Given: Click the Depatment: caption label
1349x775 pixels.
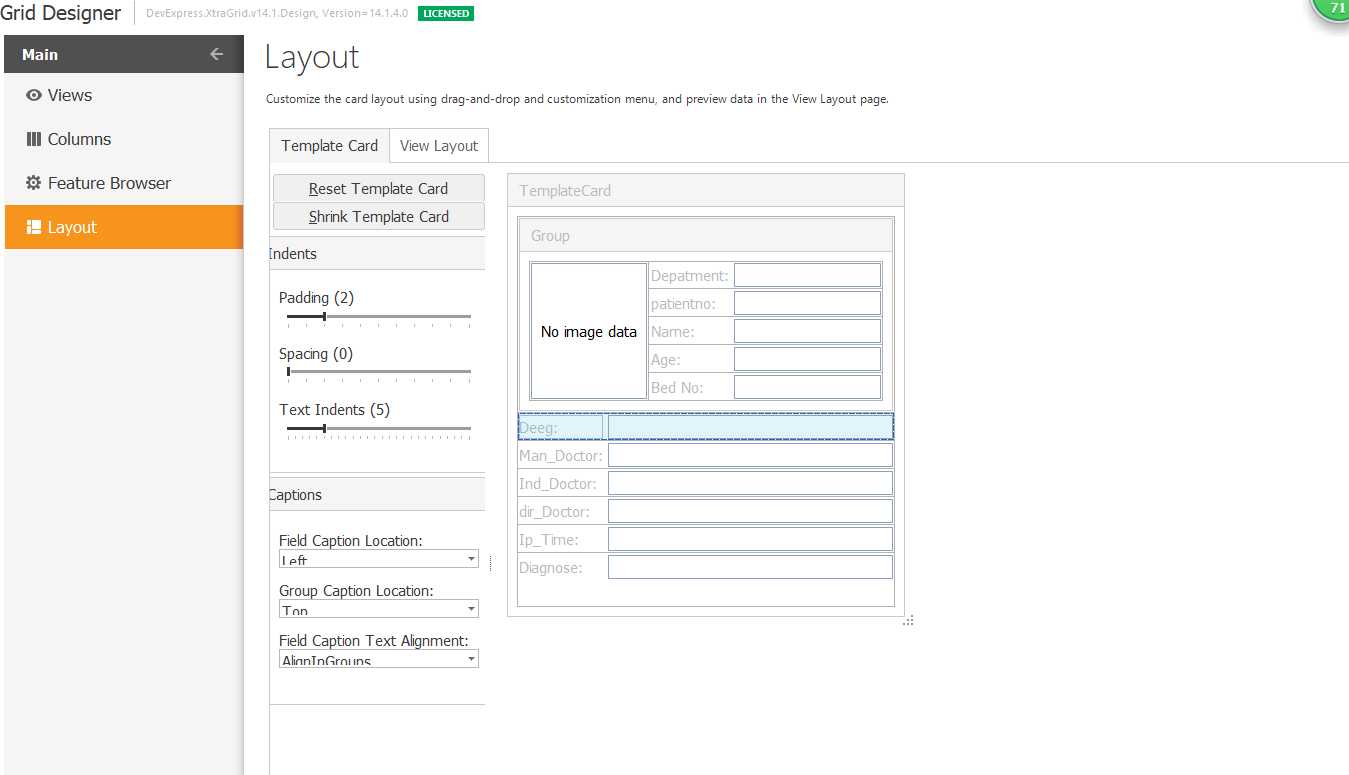Looking at the screenshot, I should point(690,276).
